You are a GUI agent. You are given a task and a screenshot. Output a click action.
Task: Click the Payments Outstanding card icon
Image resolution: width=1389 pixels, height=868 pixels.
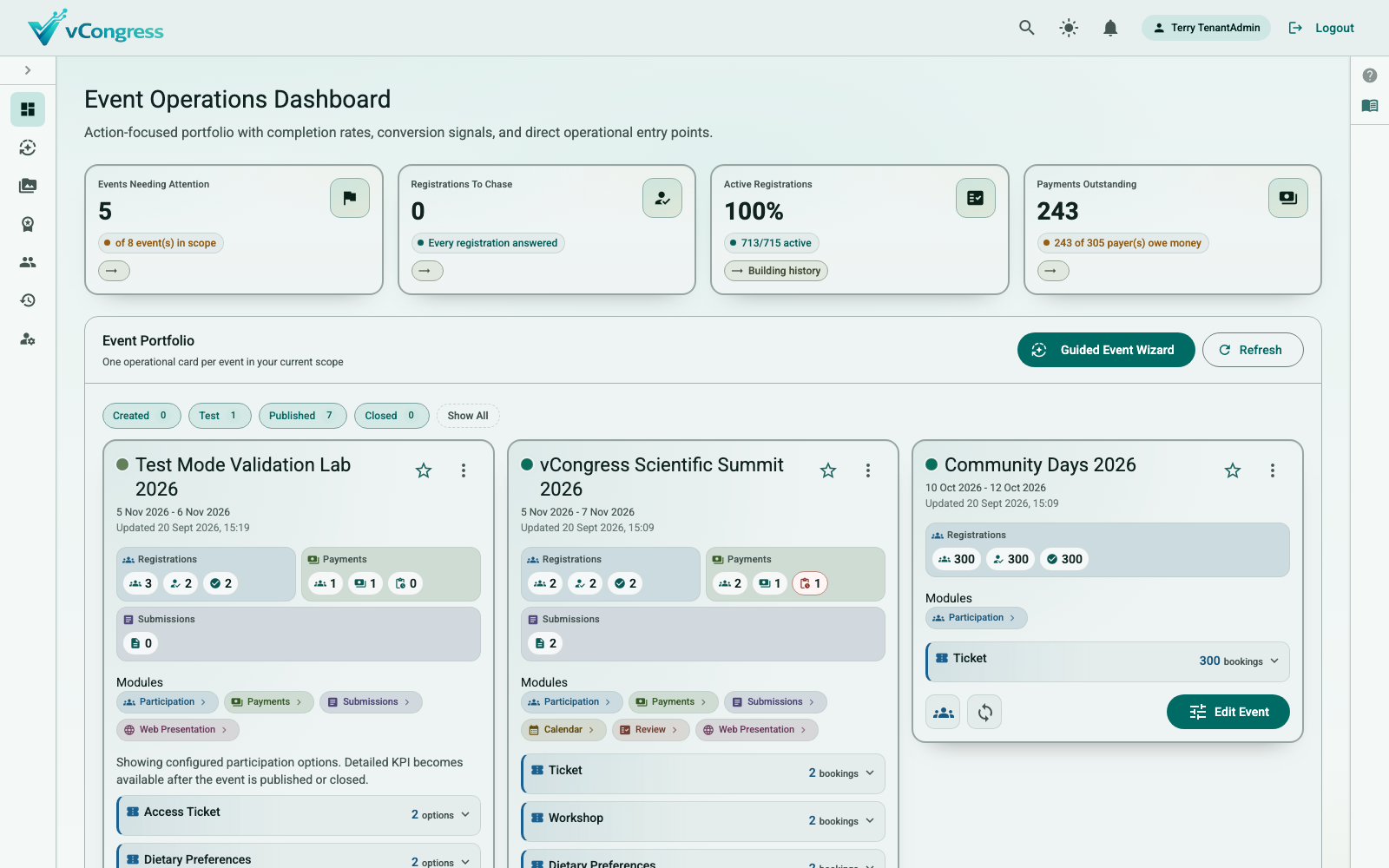tap(1288, 198)
